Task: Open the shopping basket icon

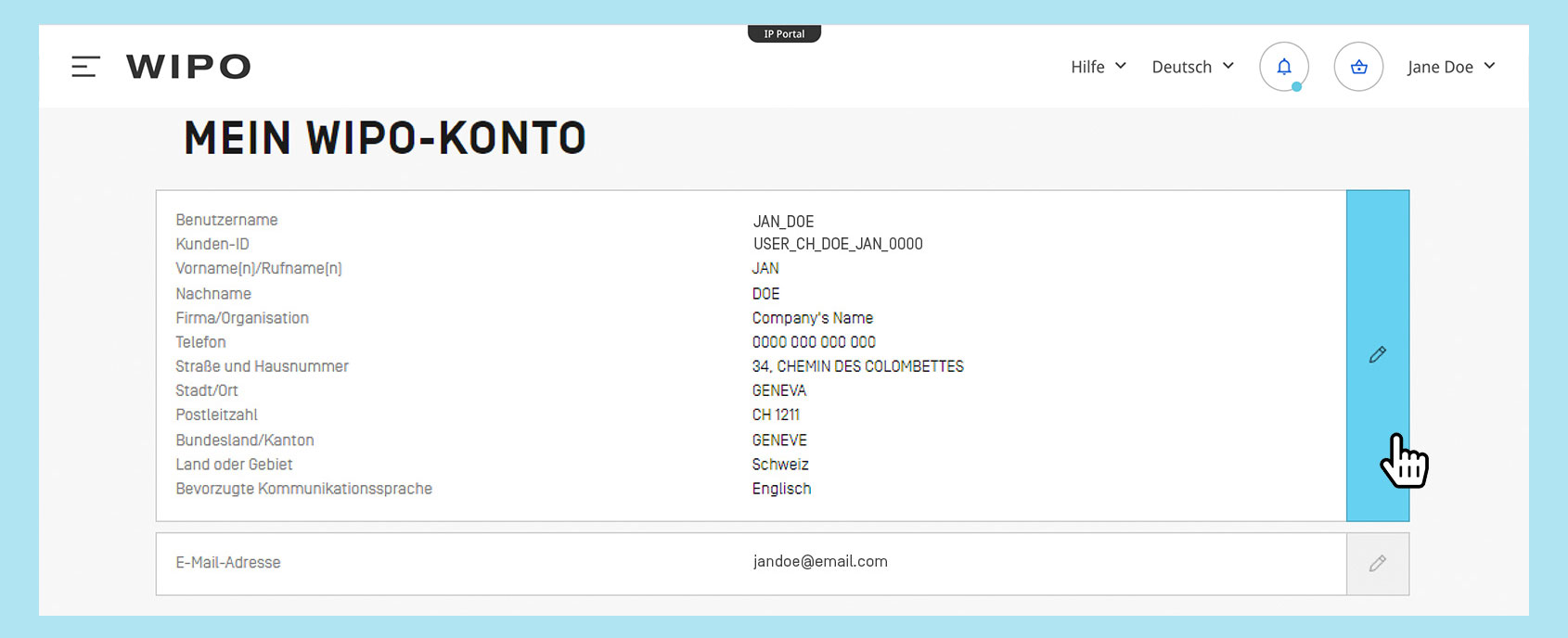Action: (x=1358, y=67)
